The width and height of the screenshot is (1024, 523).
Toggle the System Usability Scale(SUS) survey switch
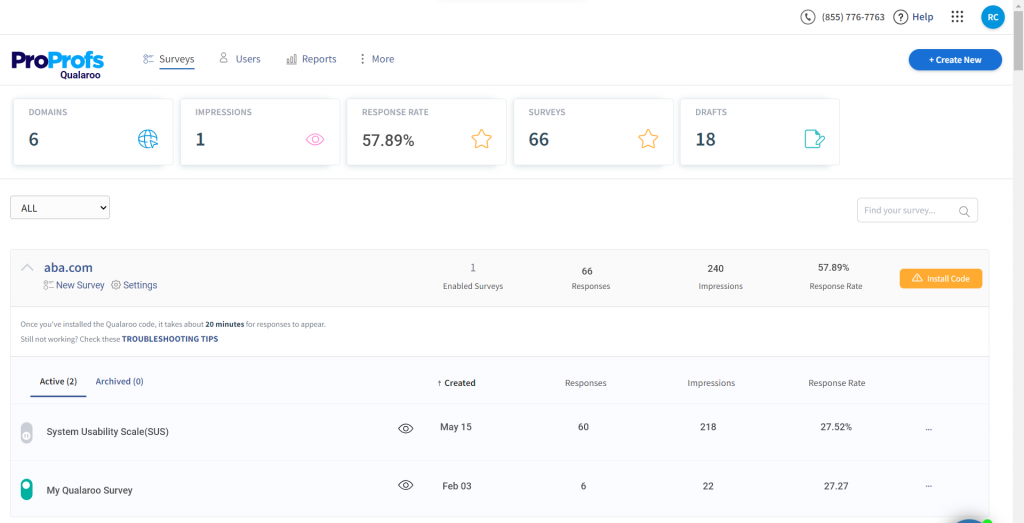[26, 432]
